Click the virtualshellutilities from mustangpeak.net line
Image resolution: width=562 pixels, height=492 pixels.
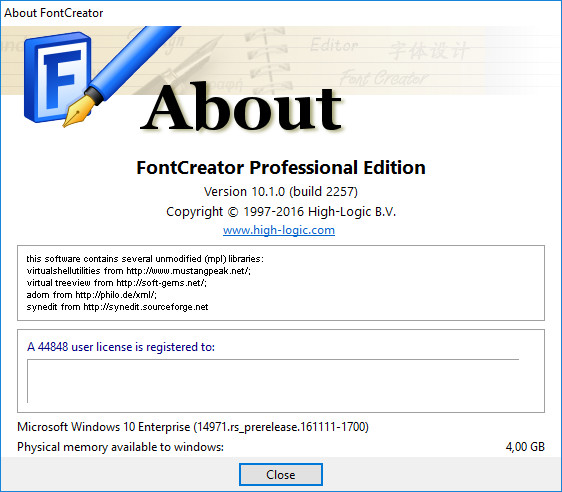pyautogui.click(x=139, y=271)
